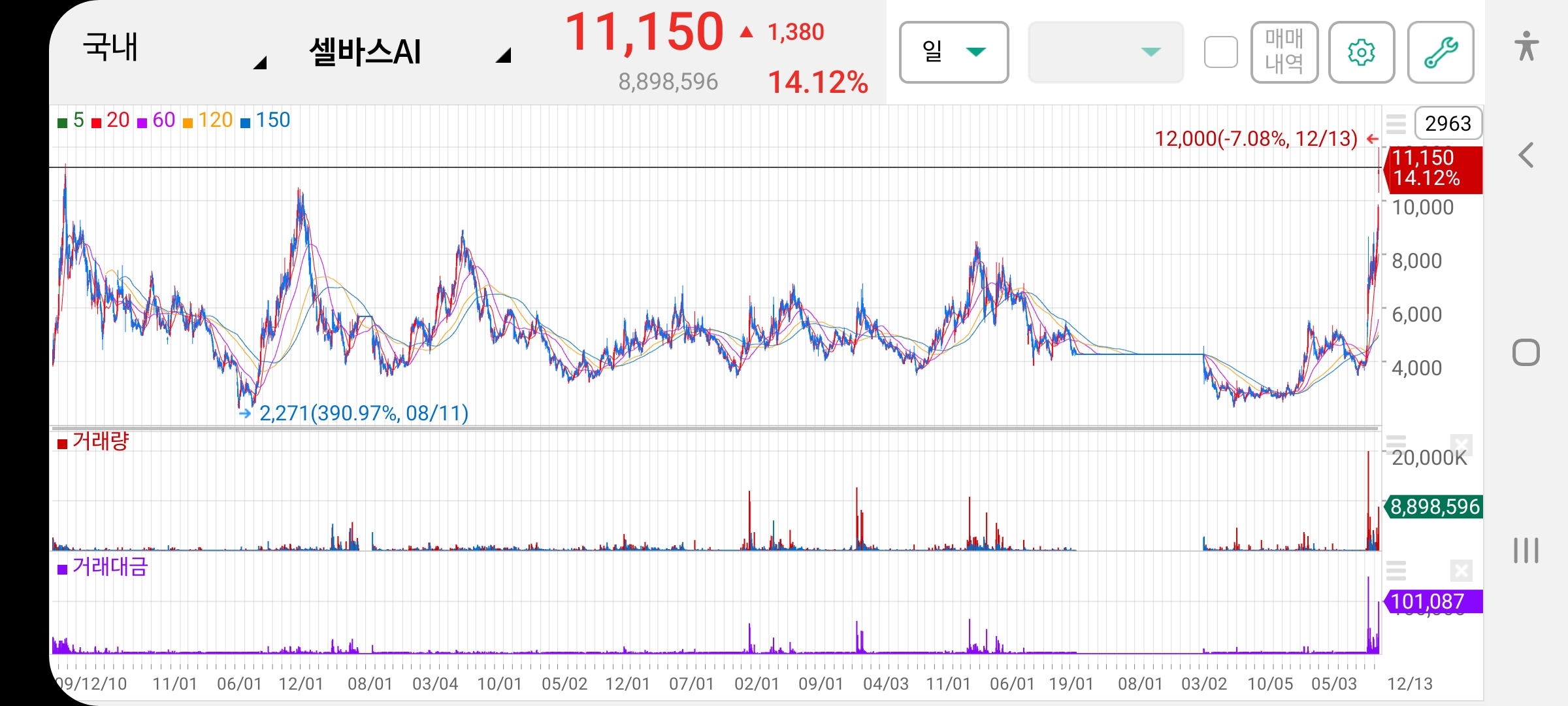Viewport: 1568px width, 706px height.
Task: Open 거래대금 panel hamburger menu
Action: [x=1396, y=571]
